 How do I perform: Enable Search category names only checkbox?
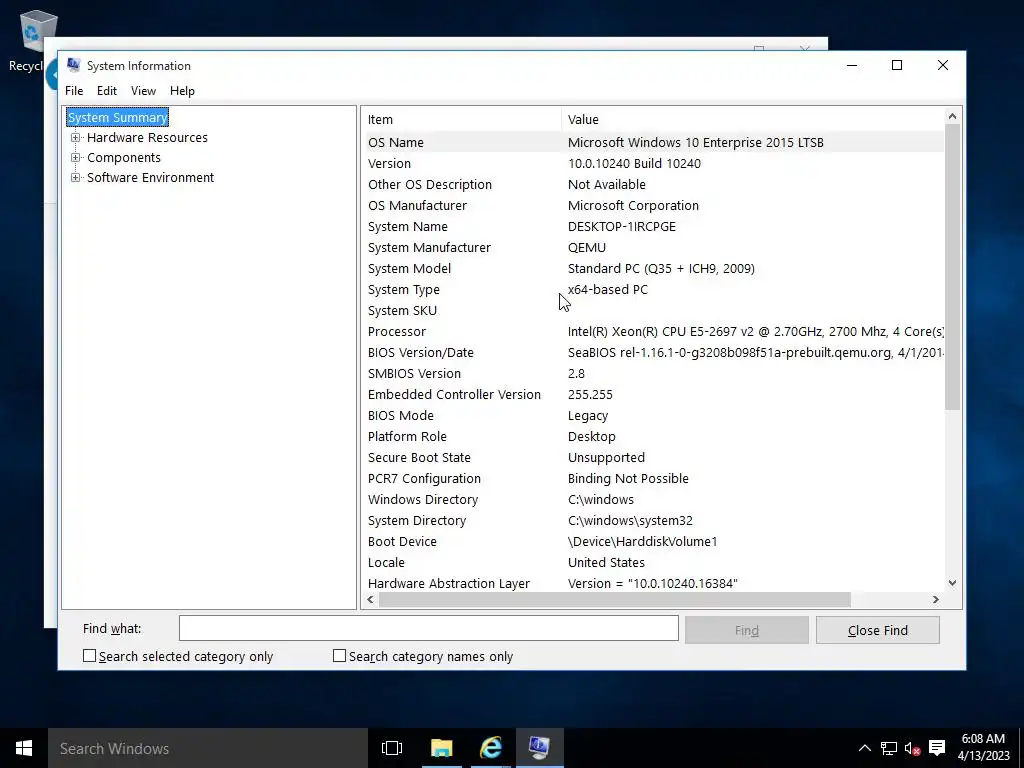pyautogui.click(x=340, y=656)
